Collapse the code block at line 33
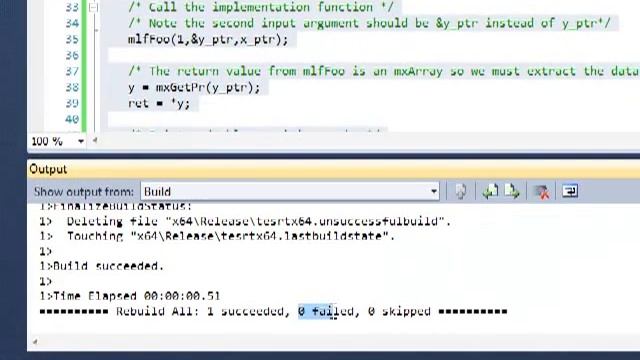 coord(93,7)
